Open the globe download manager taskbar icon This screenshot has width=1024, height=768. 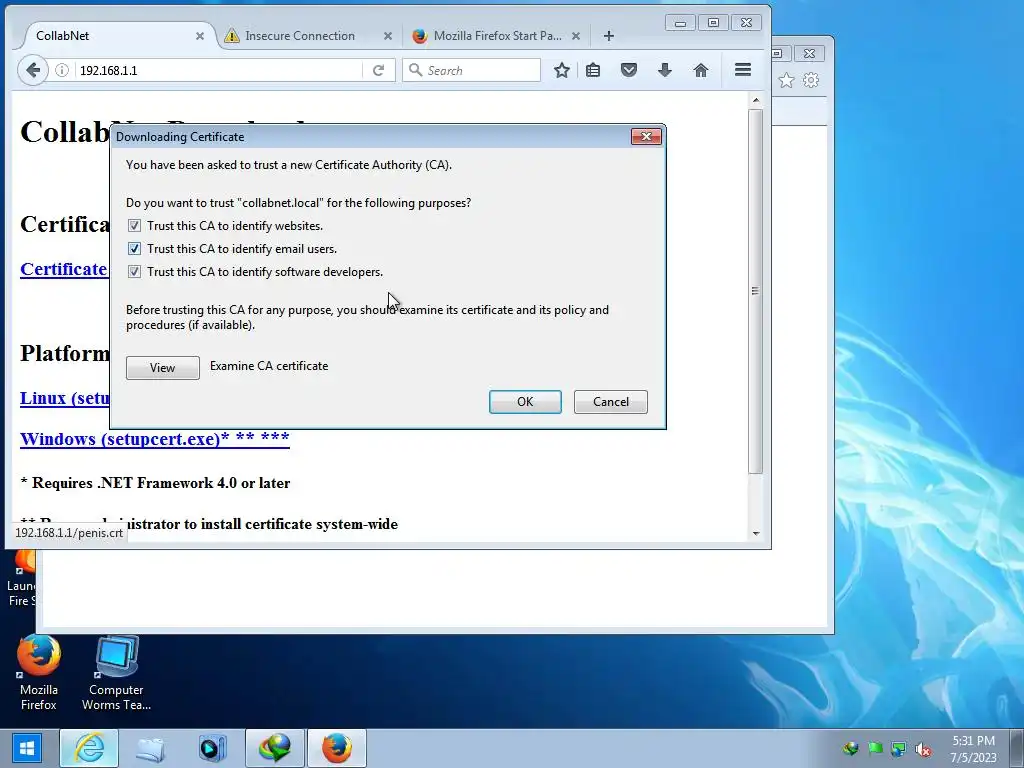click(x=275, y=748)
